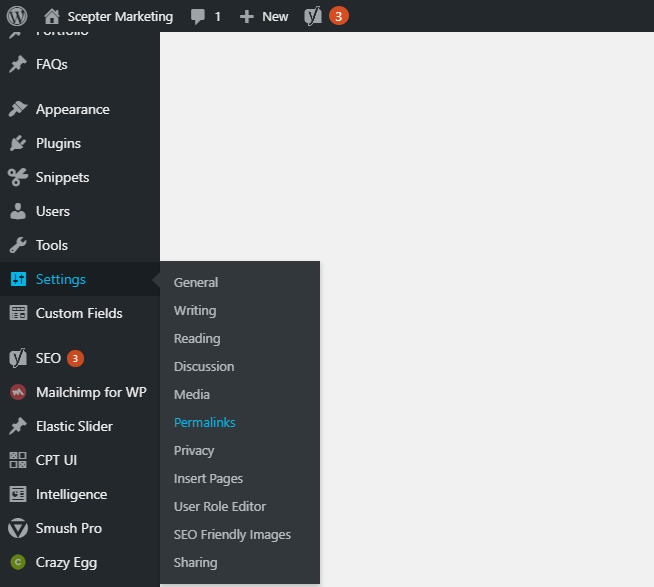Screen dimensions: 654x587
Task: Click the Crazy Egg green icon
Action: click(18, 562)
